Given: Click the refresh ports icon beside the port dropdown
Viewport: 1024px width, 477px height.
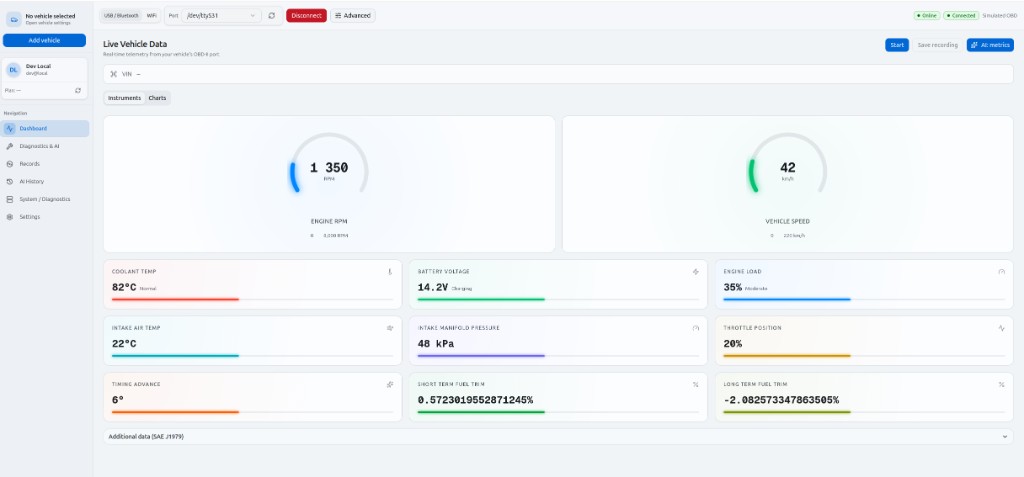Looking at the screenshot, I should (272, 16).
